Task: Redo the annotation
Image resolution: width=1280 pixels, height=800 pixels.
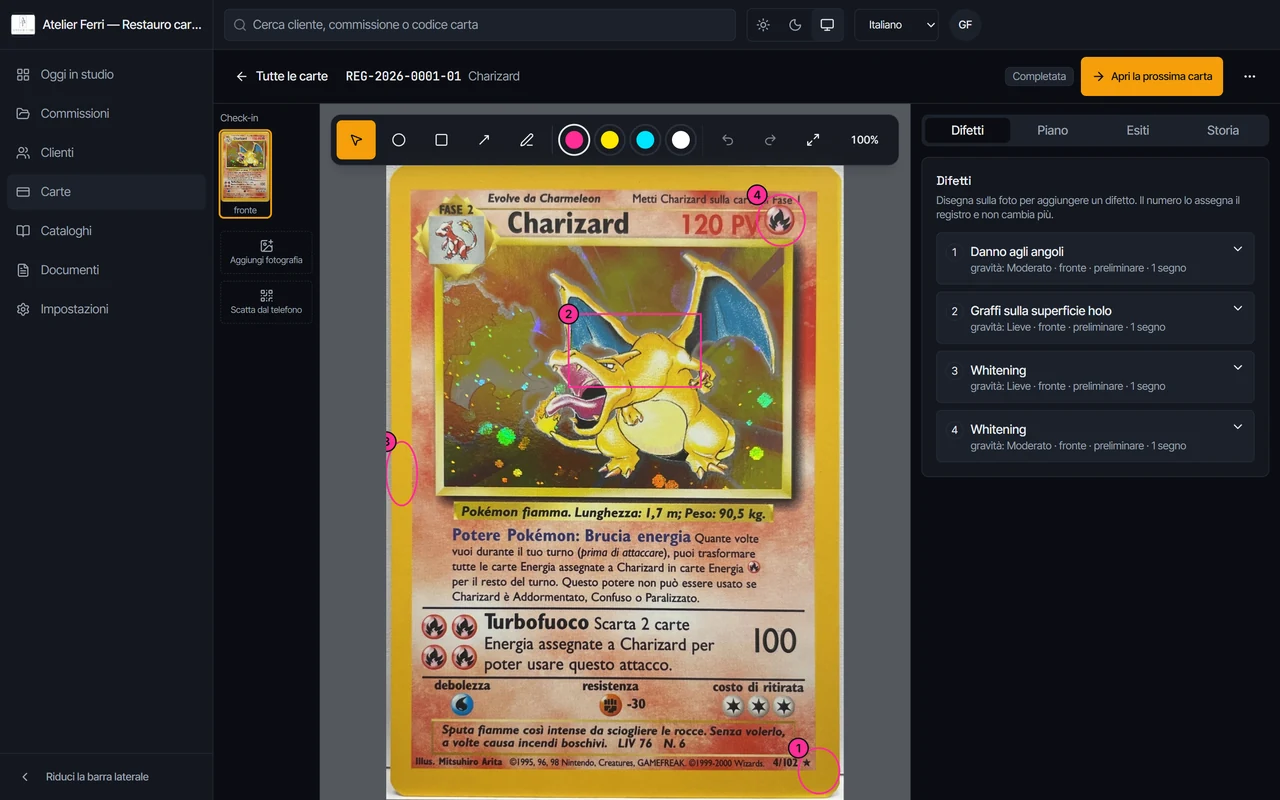Action: pos(770,140)
